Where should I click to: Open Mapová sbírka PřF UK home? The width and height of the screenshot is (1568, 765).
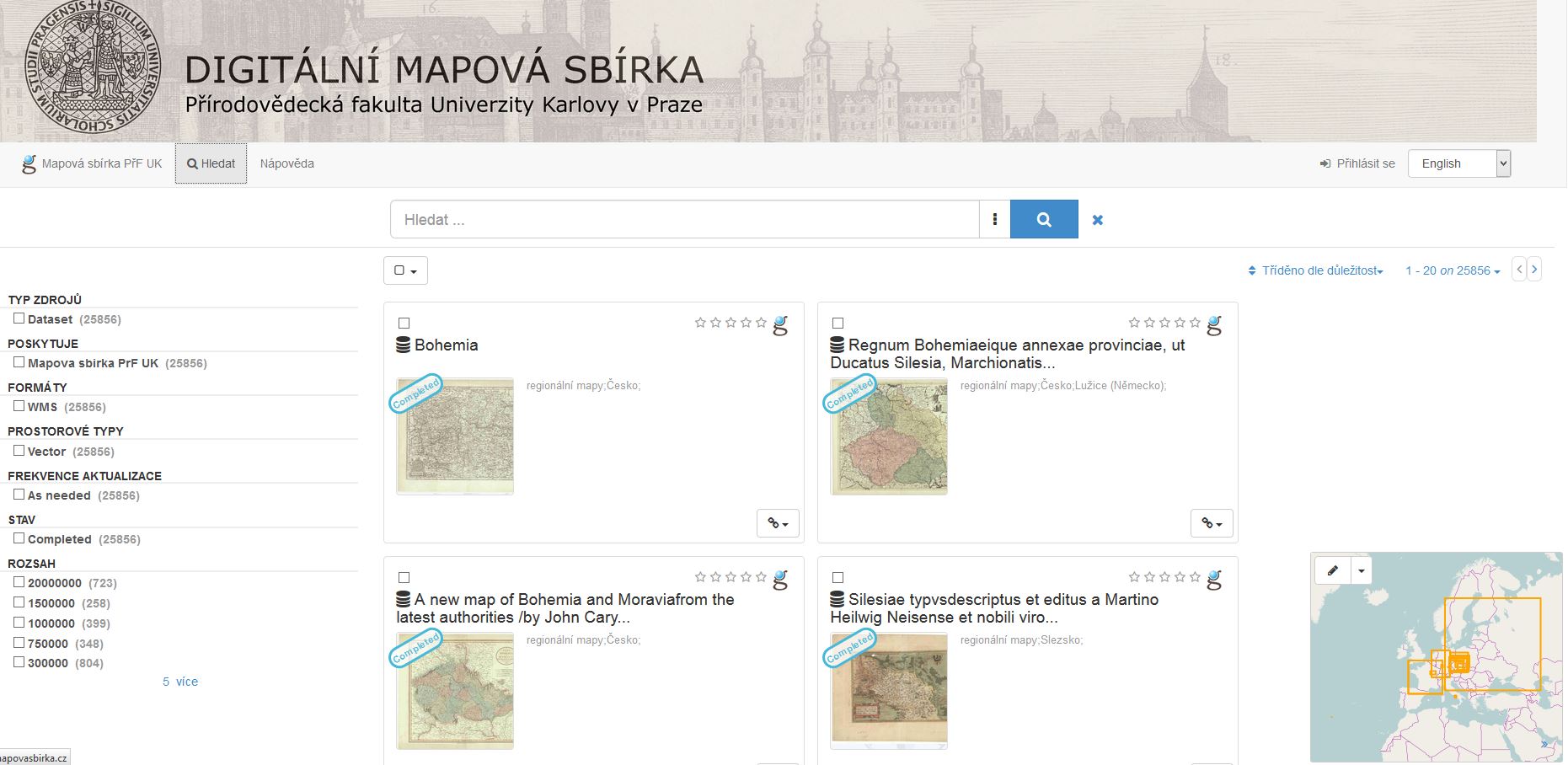pyautogui.click(x=92, y=163)
